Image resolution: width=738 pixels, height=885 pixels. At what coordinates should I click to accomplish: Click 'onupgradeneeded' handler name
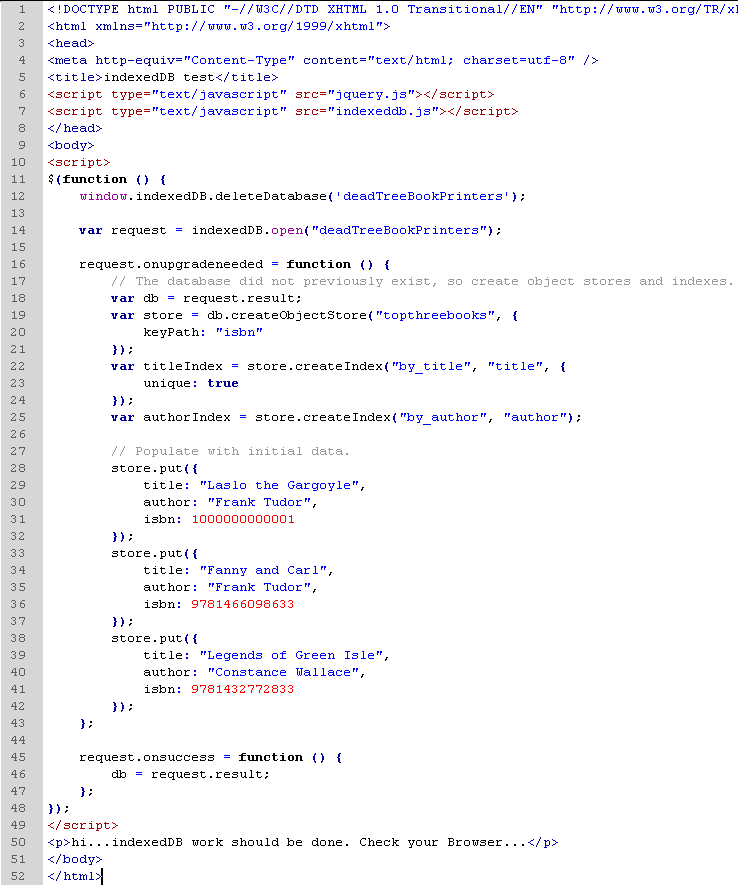tap(203, 264)
